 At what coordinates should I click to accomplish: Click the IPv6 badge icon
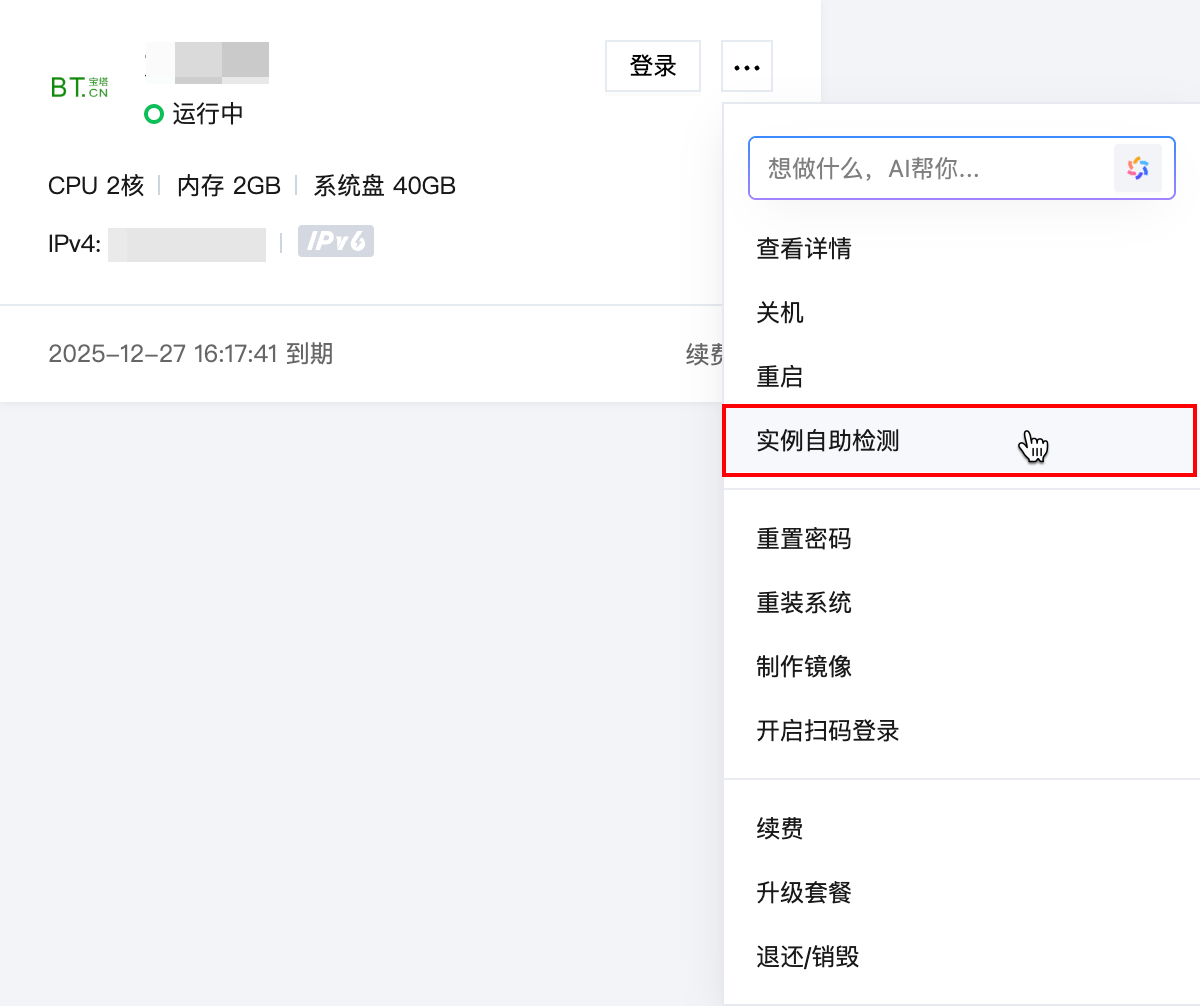[x=336, y=242]
